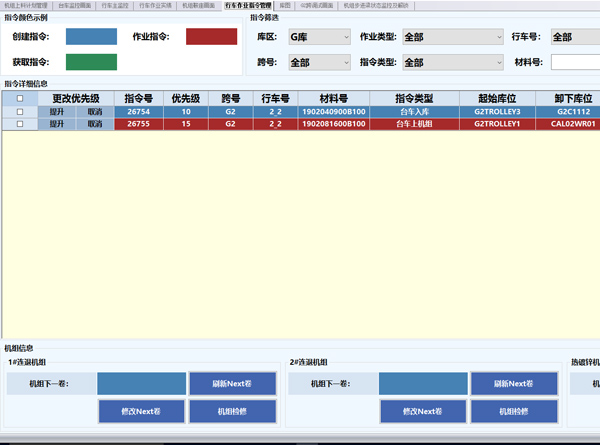
Task: Check the box for instruction row 26755
Action: click(x=20, y=125)
